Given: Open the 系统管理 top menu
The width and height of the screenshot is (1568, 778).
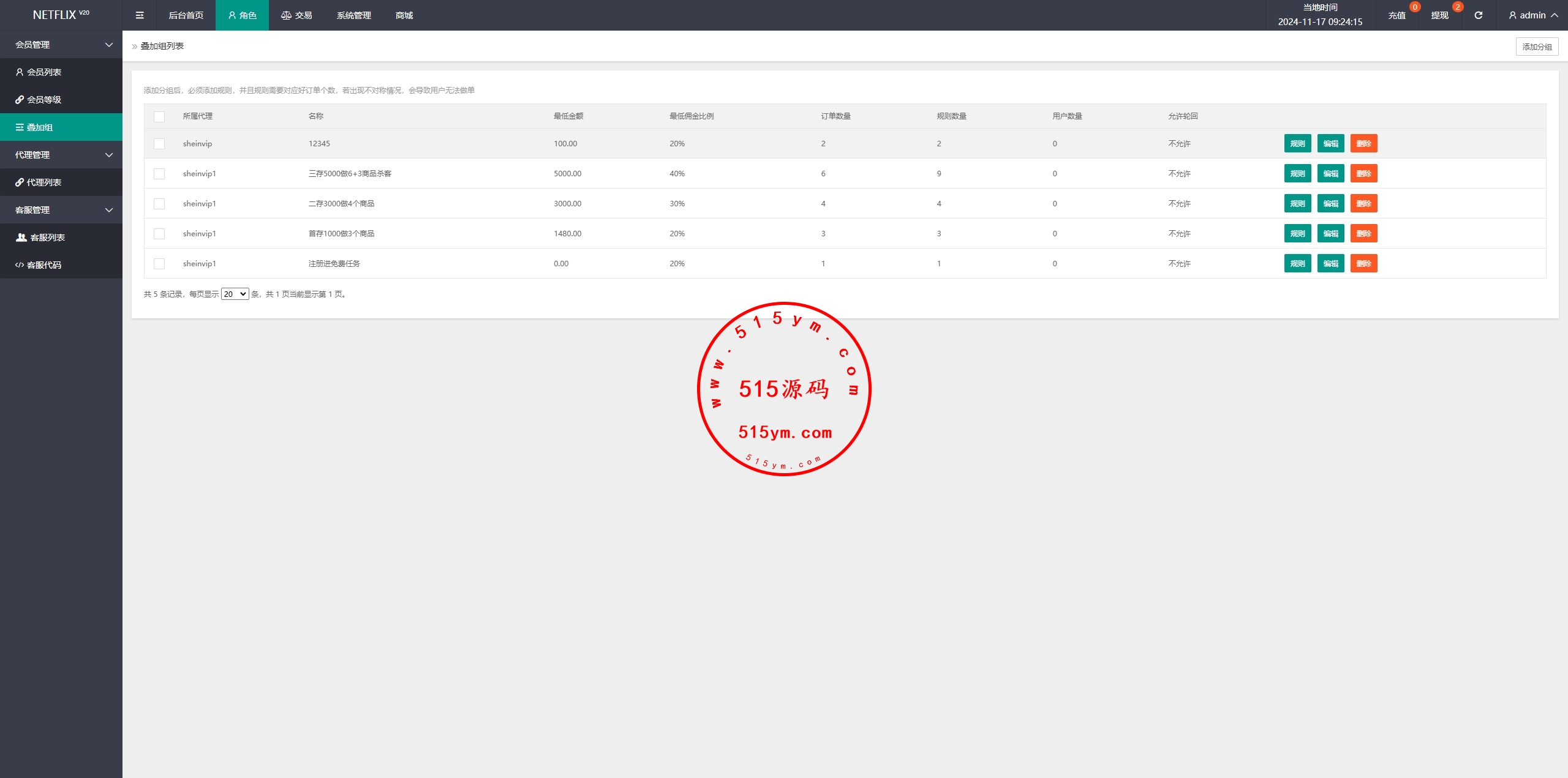Looking at the screenshot, I should [x=353, y=15].
